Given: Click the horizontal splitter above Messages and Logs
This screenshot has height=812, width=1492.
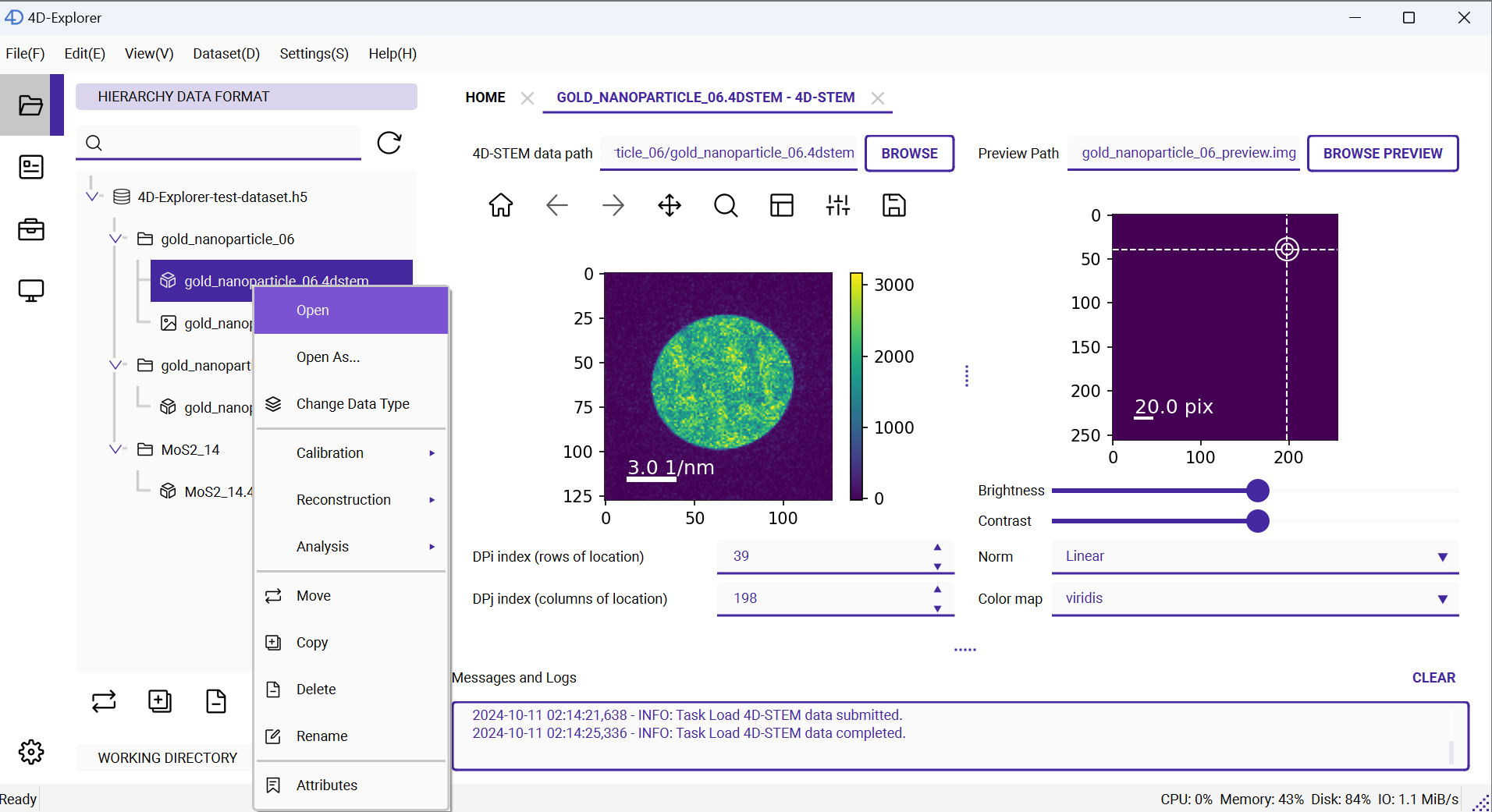Looking at the screenshot, I should coord(965,650).
